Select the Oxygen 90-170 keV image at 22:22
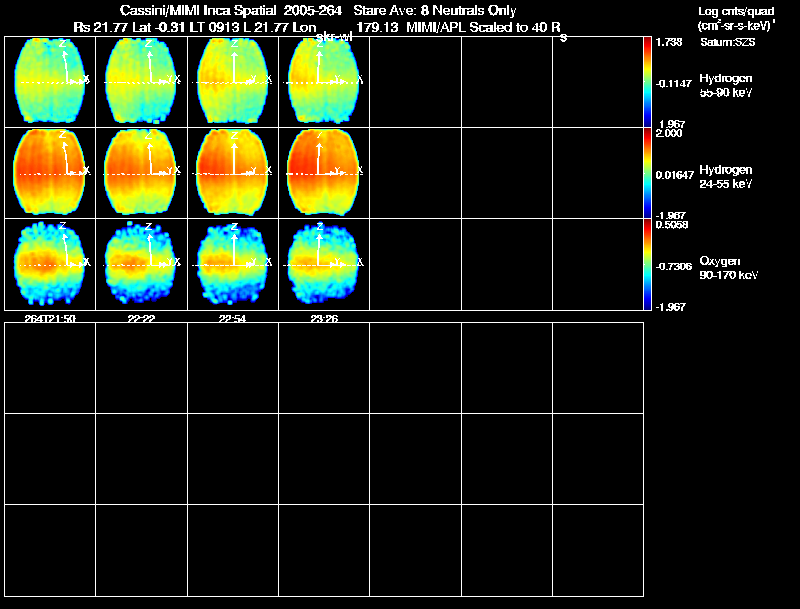 (141, 264)
